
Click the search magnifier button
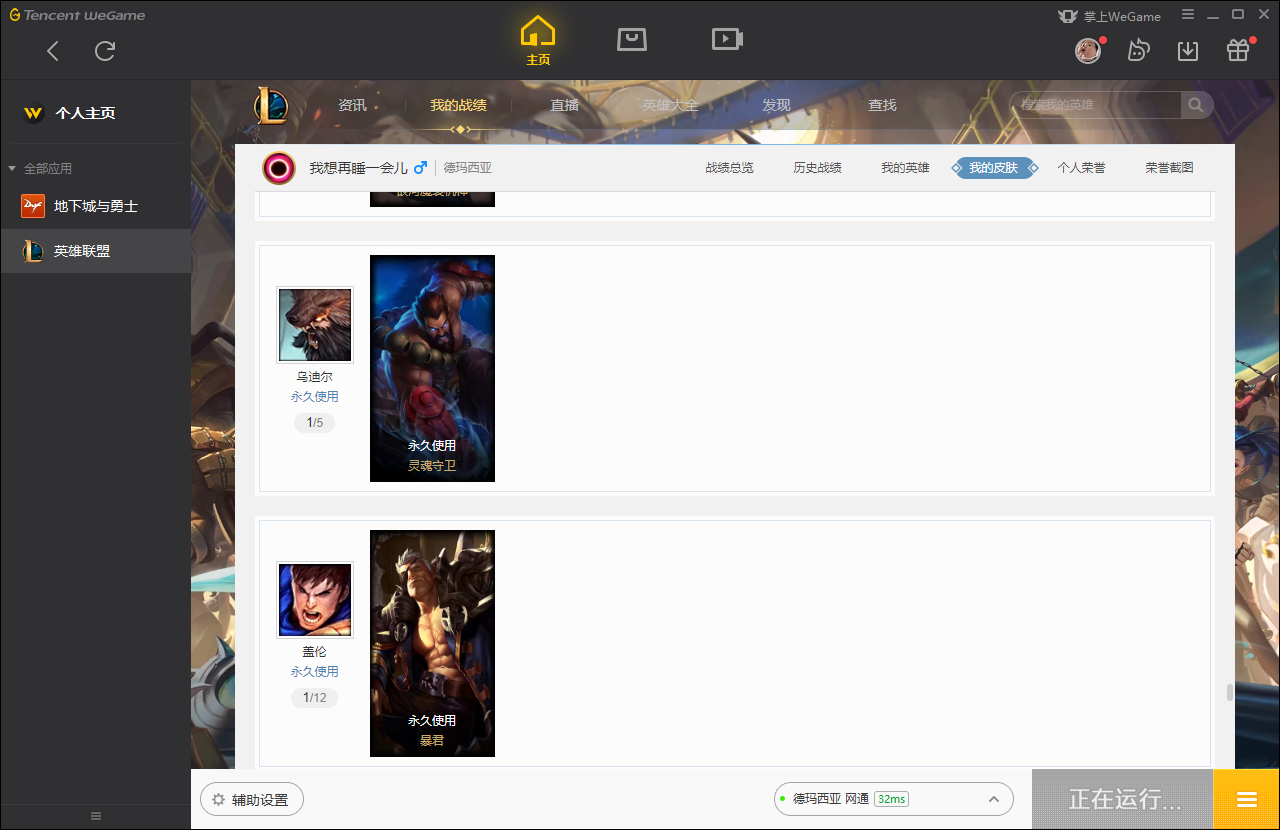tap(1196, 105)
